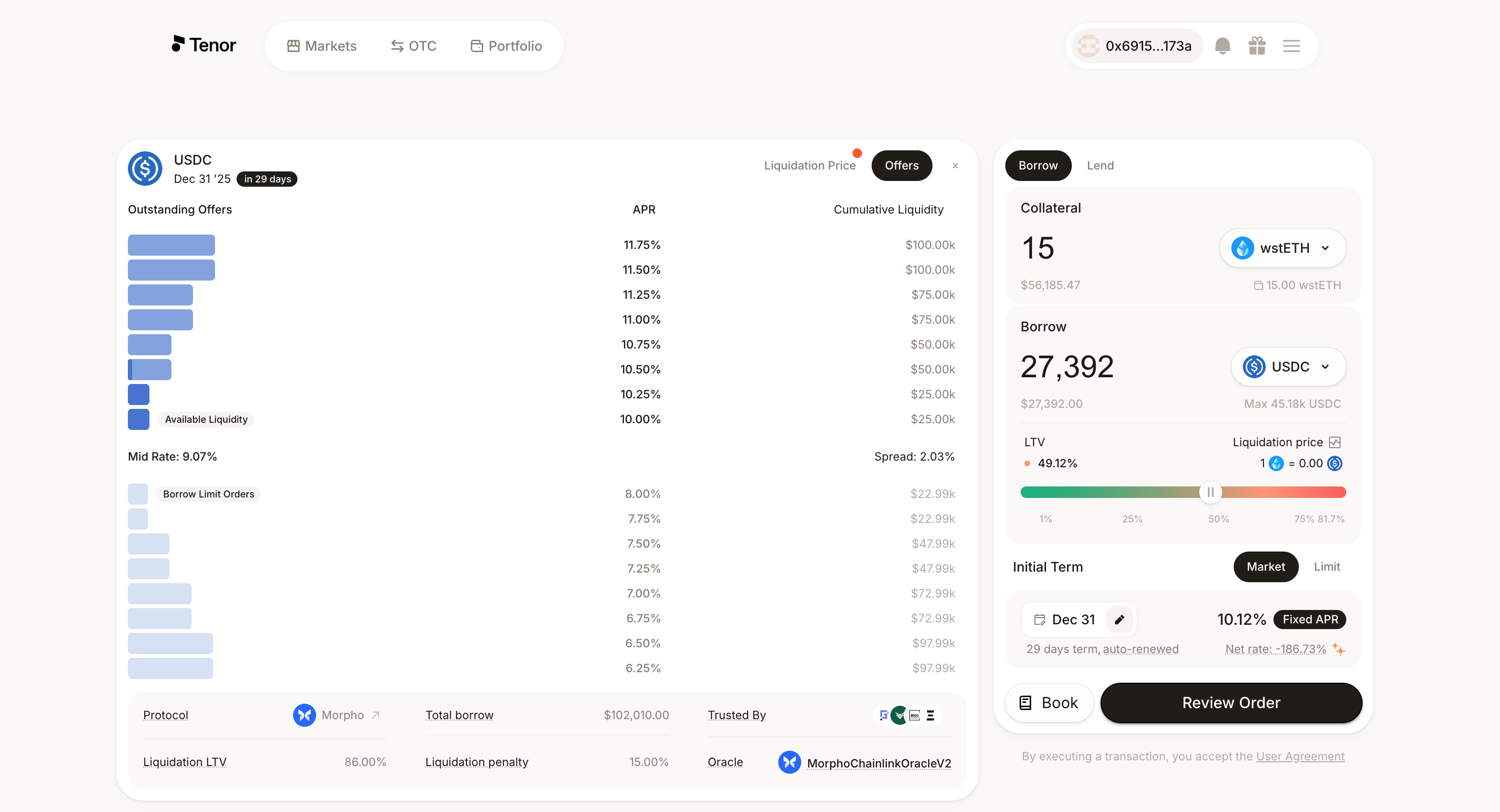Open the notifications bell icon
Viewport: 1500px width, 812px height.
tap(1223, 45)
